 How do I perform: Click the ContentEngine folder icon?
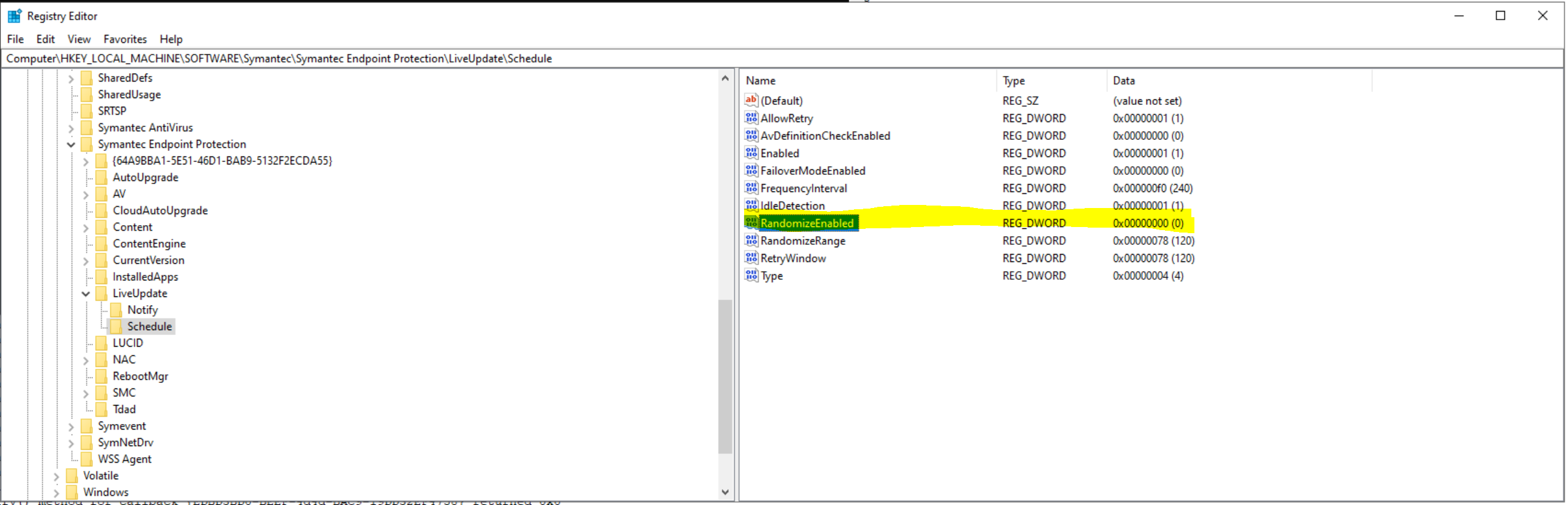(102, 244)
